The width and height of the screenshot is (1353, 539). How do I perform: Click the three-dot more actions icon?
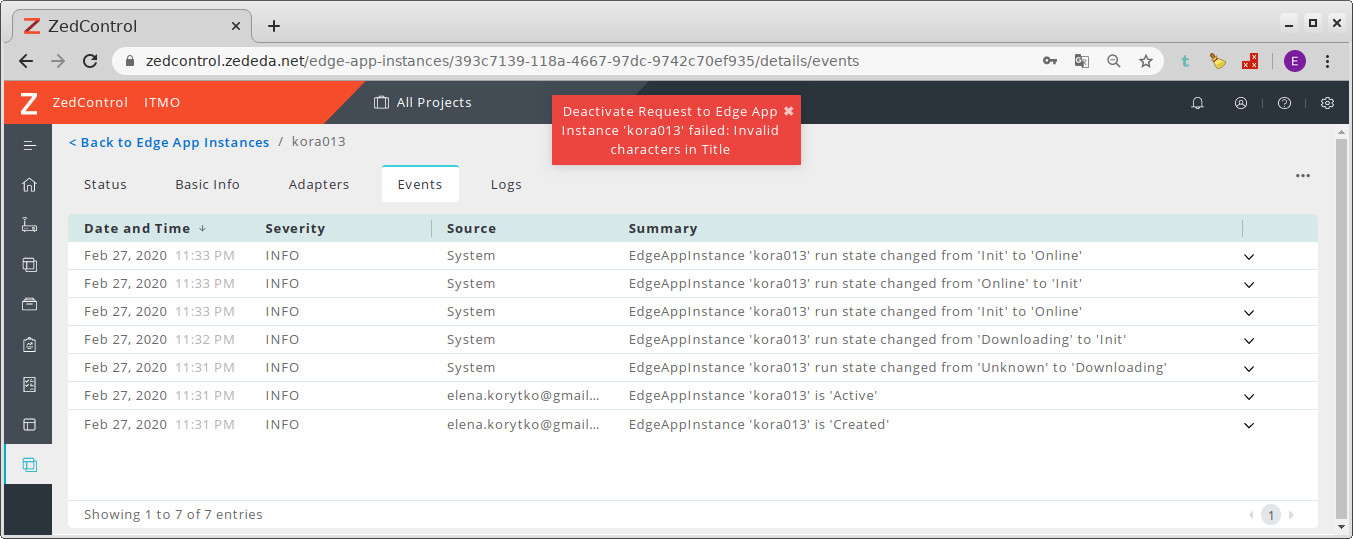1302,176
